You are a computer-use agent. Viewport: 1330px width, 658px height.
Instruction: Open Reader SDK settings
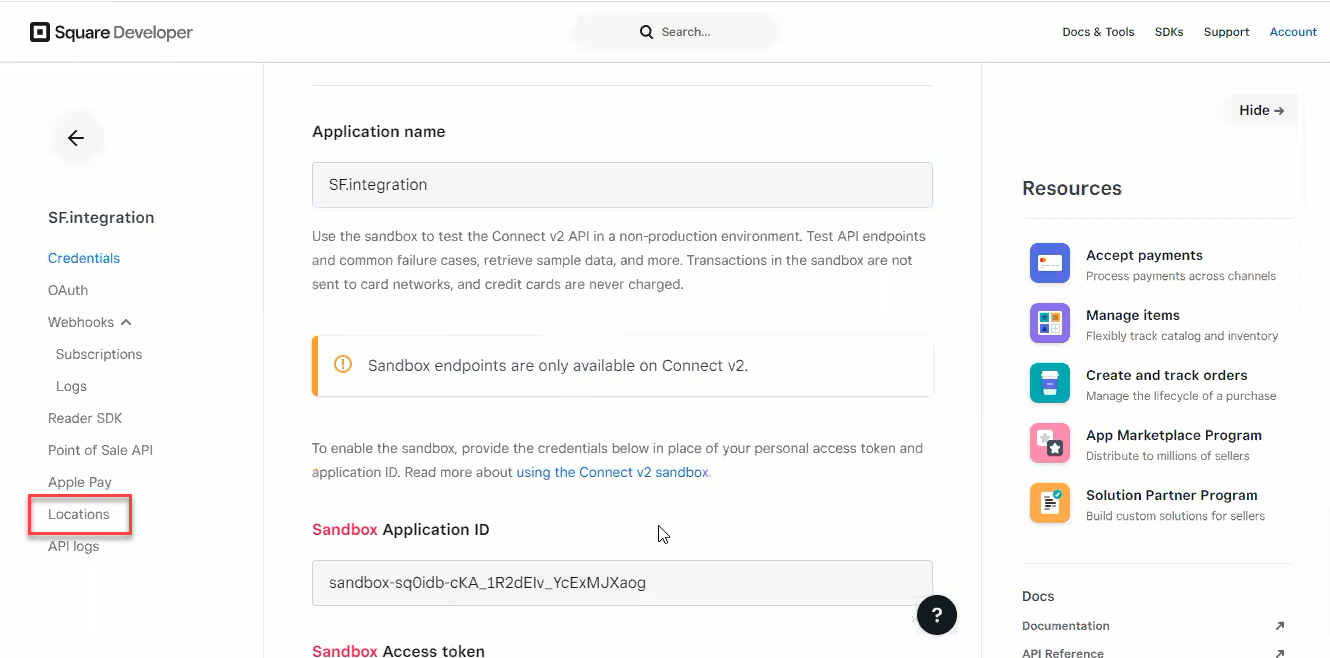[x=85, y=418]
